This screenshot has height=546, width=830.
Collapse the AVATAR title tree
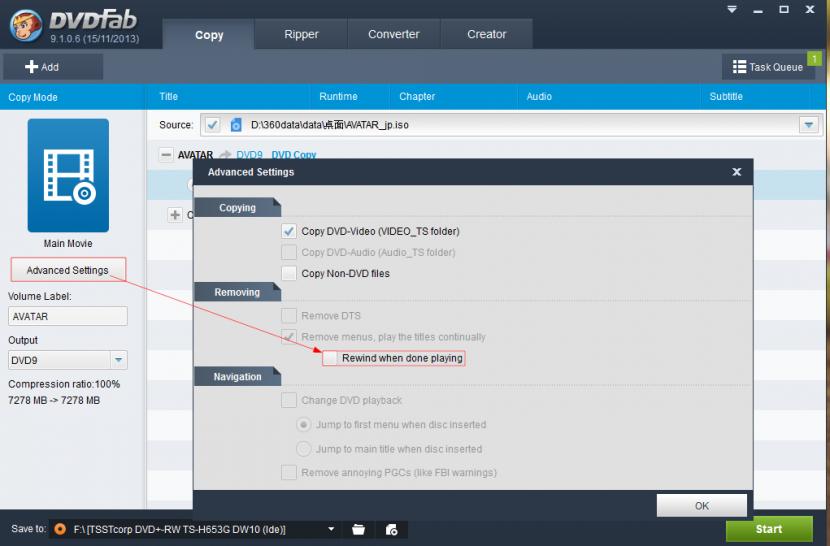point(166,155)
